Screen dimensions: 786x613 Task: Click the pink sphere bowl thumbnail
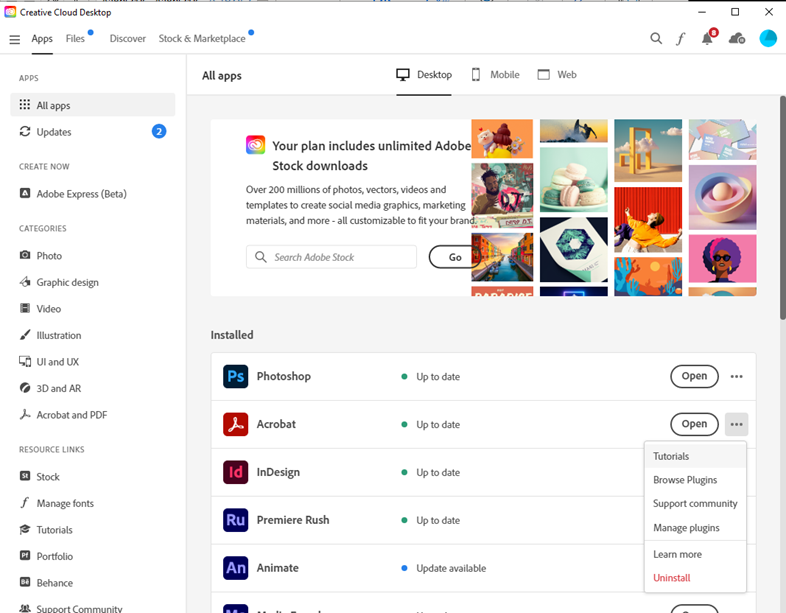(722, 197)
